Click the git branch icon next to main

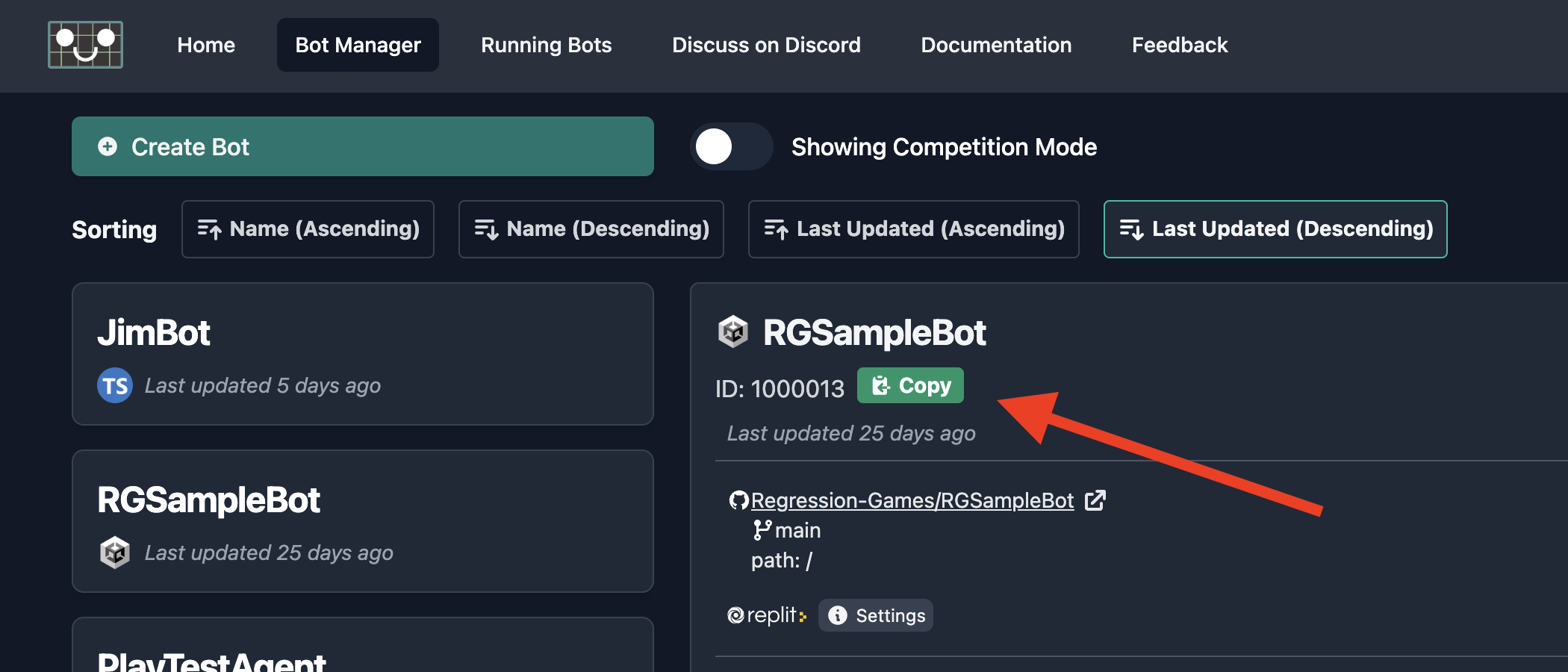(x=762, y=530)
